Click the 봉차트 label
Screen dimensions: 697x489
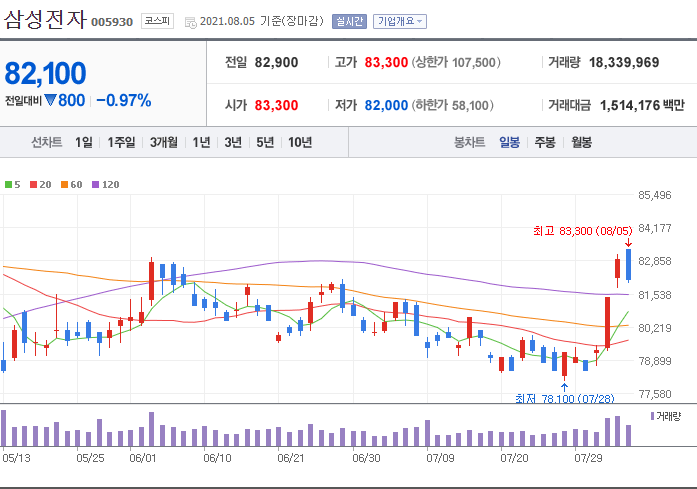click(469, 142)
